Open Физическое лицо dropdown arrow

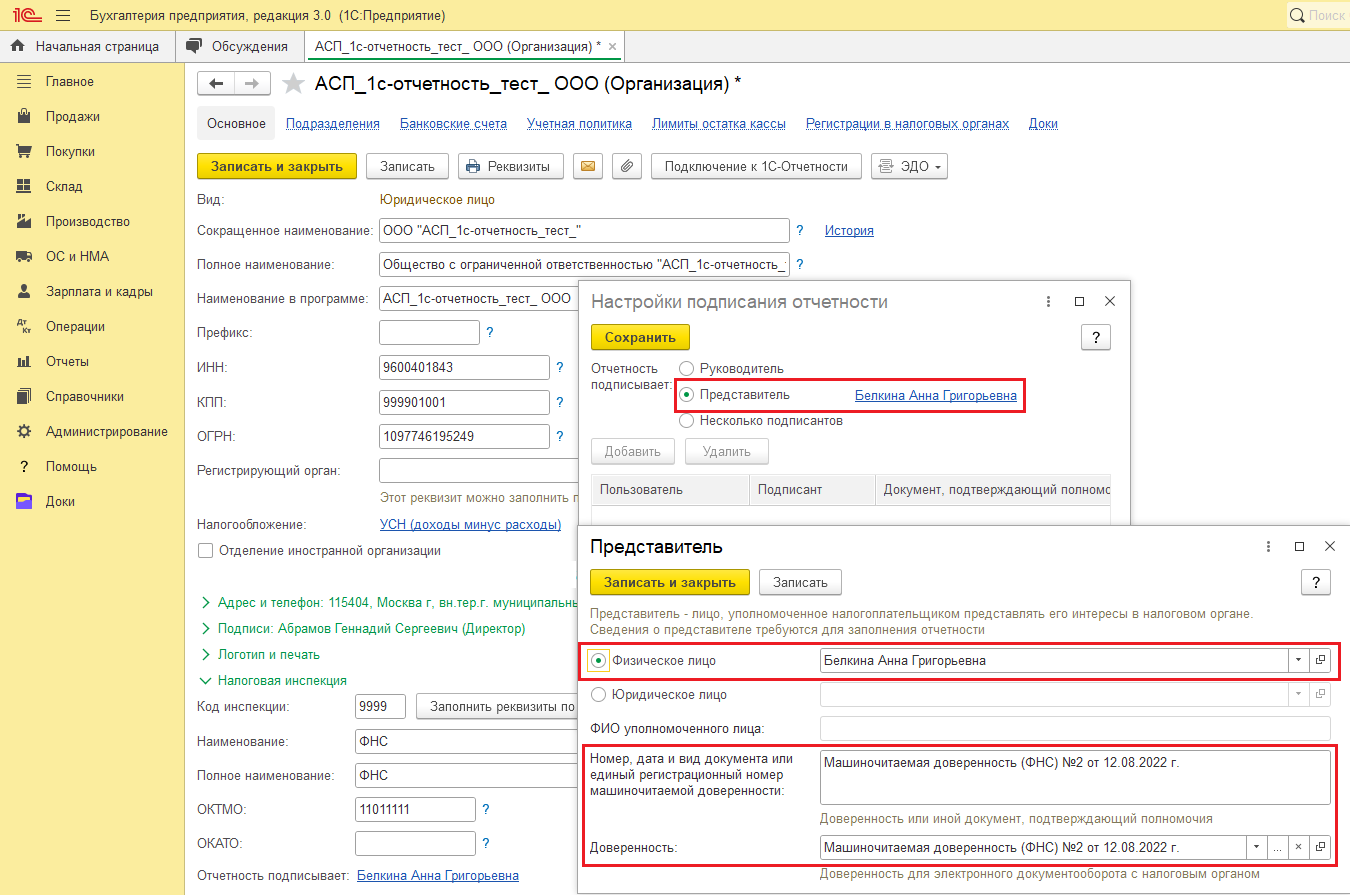[x=1298, y=661]
